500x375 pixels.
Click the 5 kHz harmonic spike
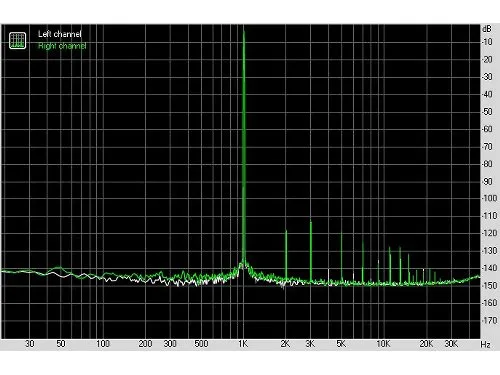click(x=341, y=257)
